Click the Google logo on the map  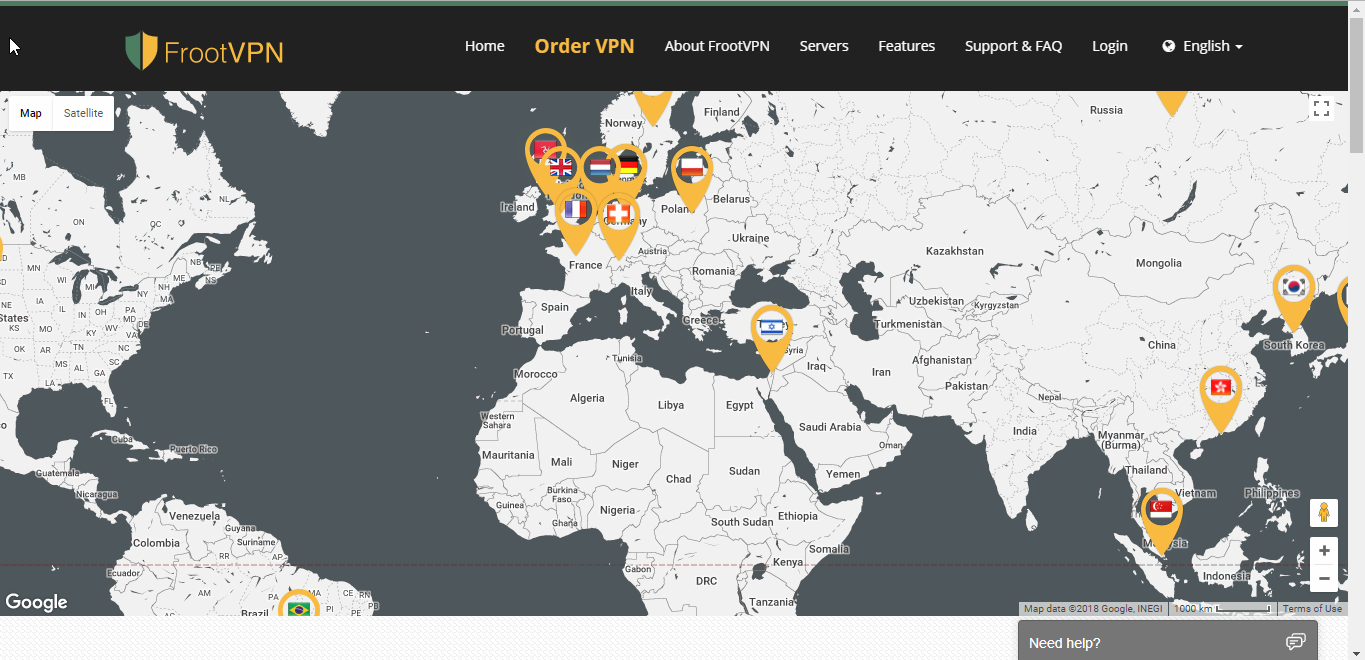(36, 602)
